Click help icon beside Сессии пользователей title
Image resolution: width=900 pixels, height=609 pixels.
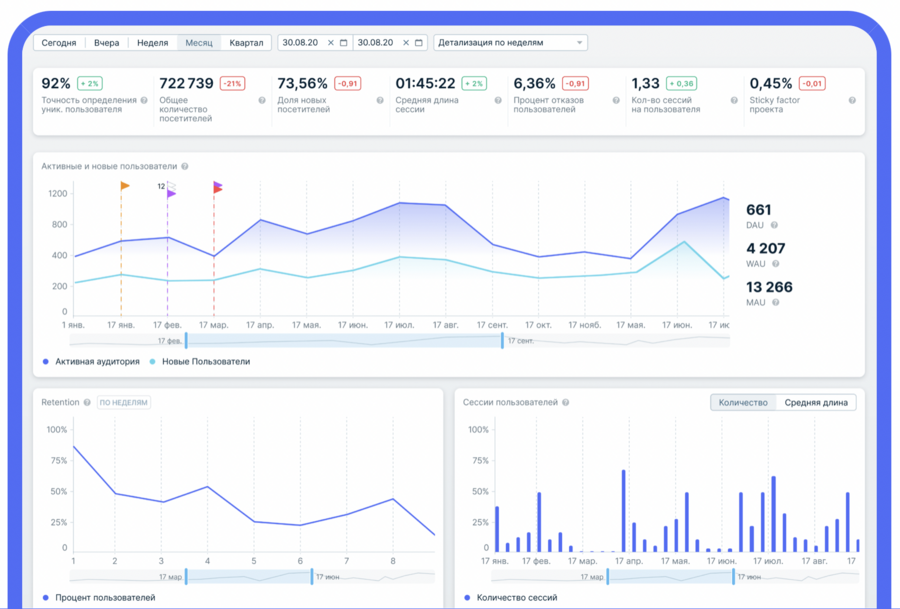coord(566,403)
